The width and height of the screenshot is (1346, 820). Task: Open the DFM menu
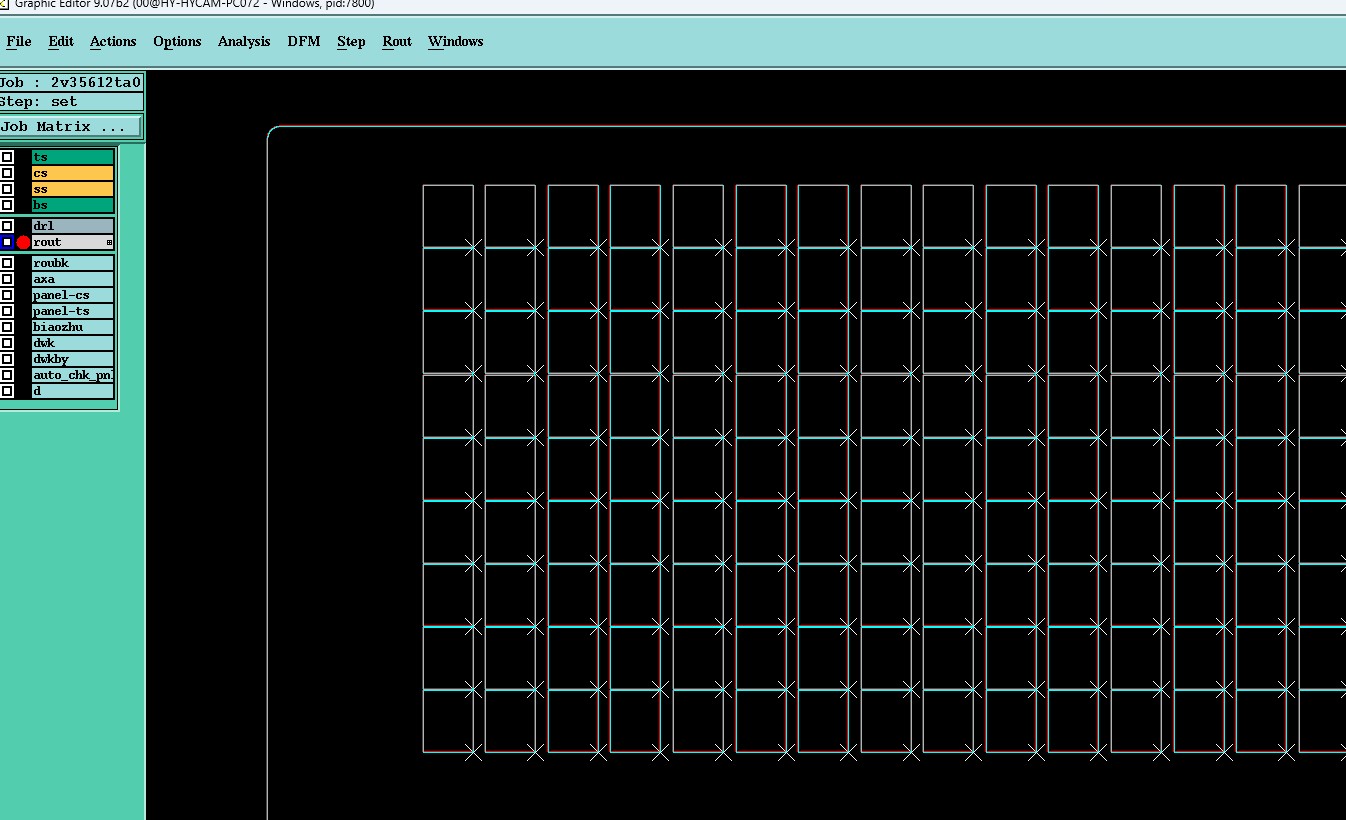(x=304, y=41)
